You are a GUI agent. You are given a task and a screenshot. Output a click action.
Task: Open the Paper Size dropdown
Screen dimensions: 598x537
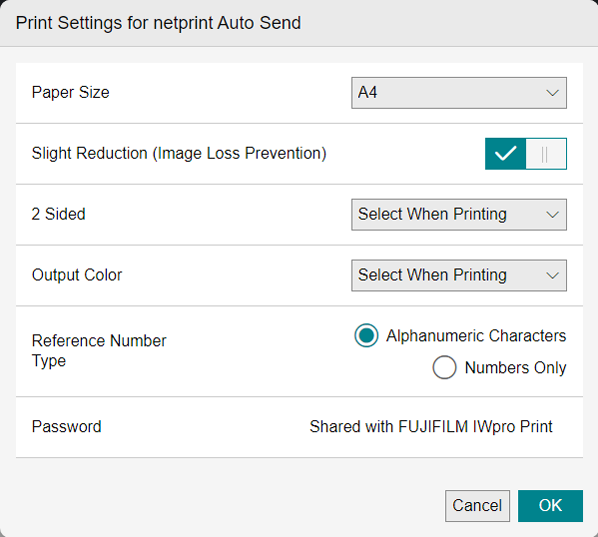click(459, 93)
